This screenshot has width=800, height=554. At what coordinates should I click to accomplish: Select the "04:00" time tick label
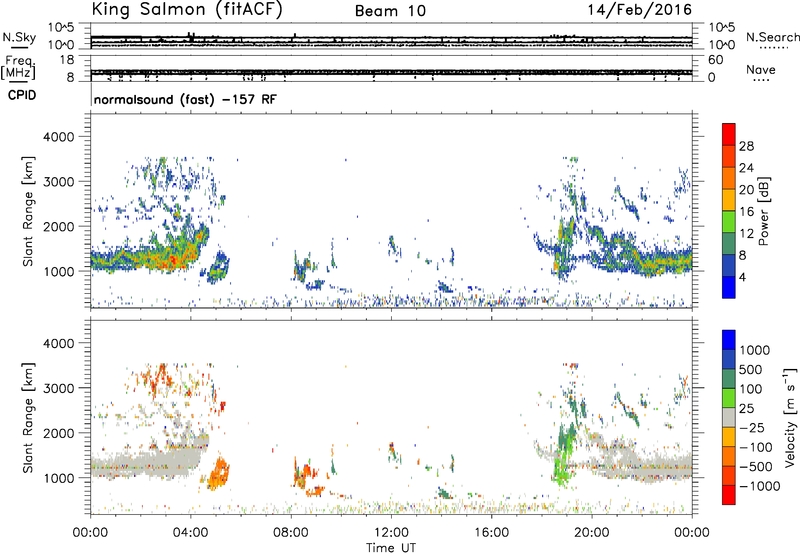[191, 533]
